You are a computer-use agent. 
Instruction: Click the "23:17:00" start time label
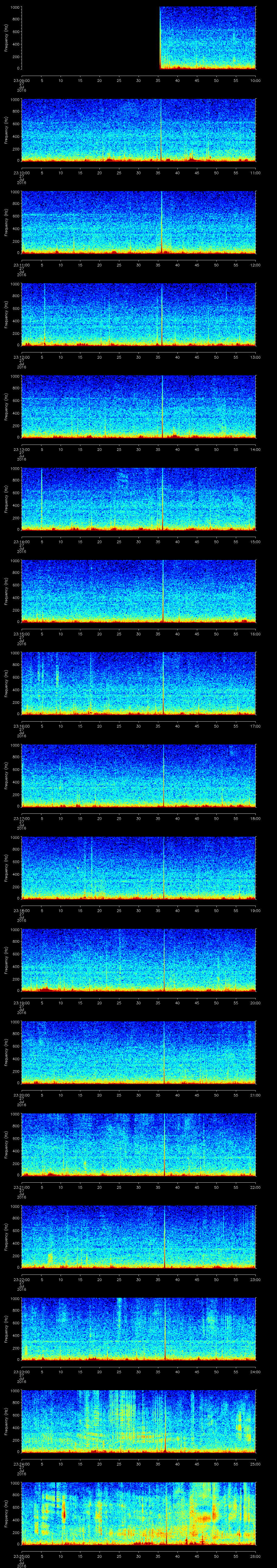click(21, 818)
